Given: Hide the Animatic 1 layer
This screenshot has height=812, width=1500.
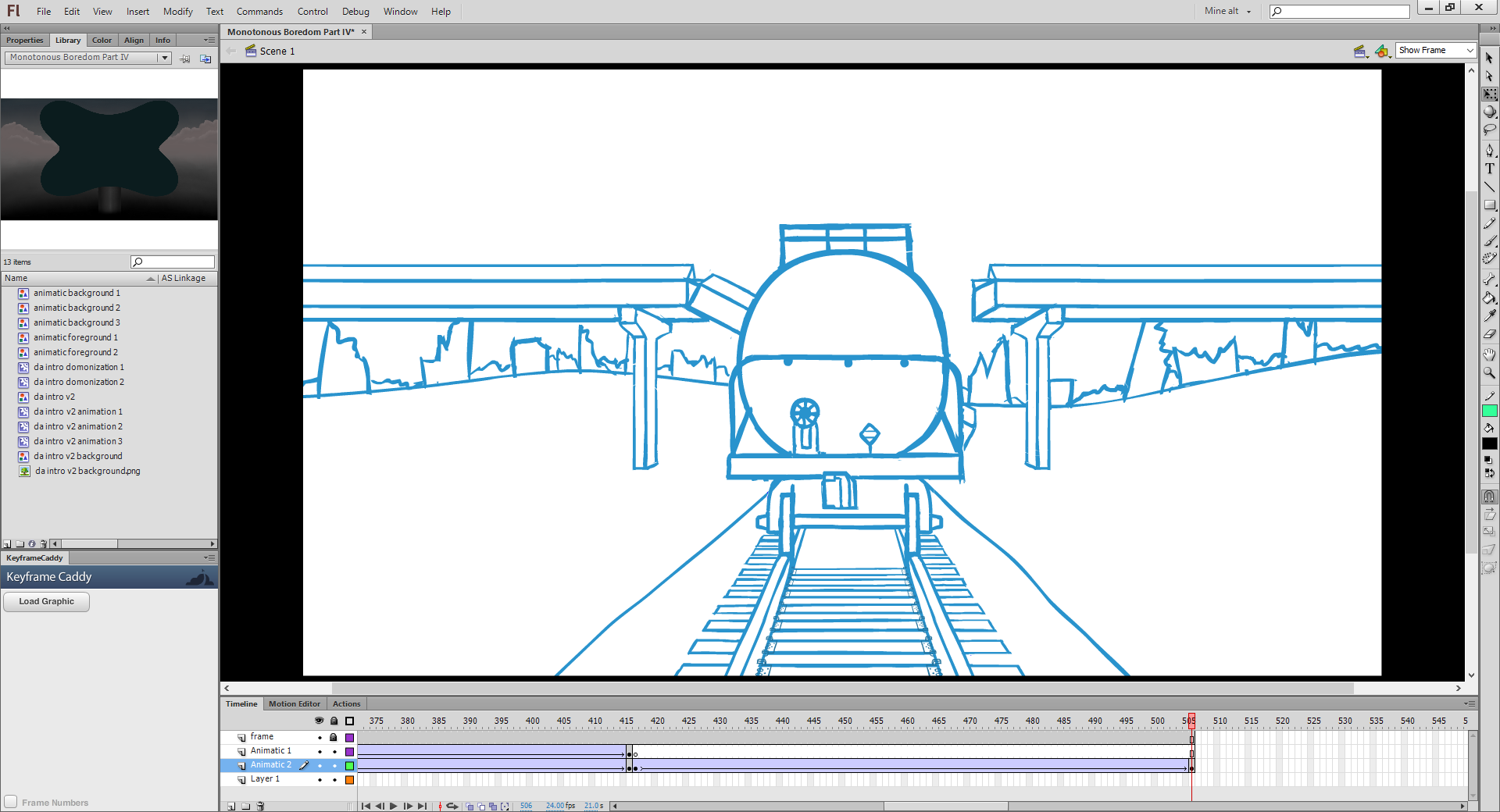Looking at the screenshot, I should (x=320, y=752).
